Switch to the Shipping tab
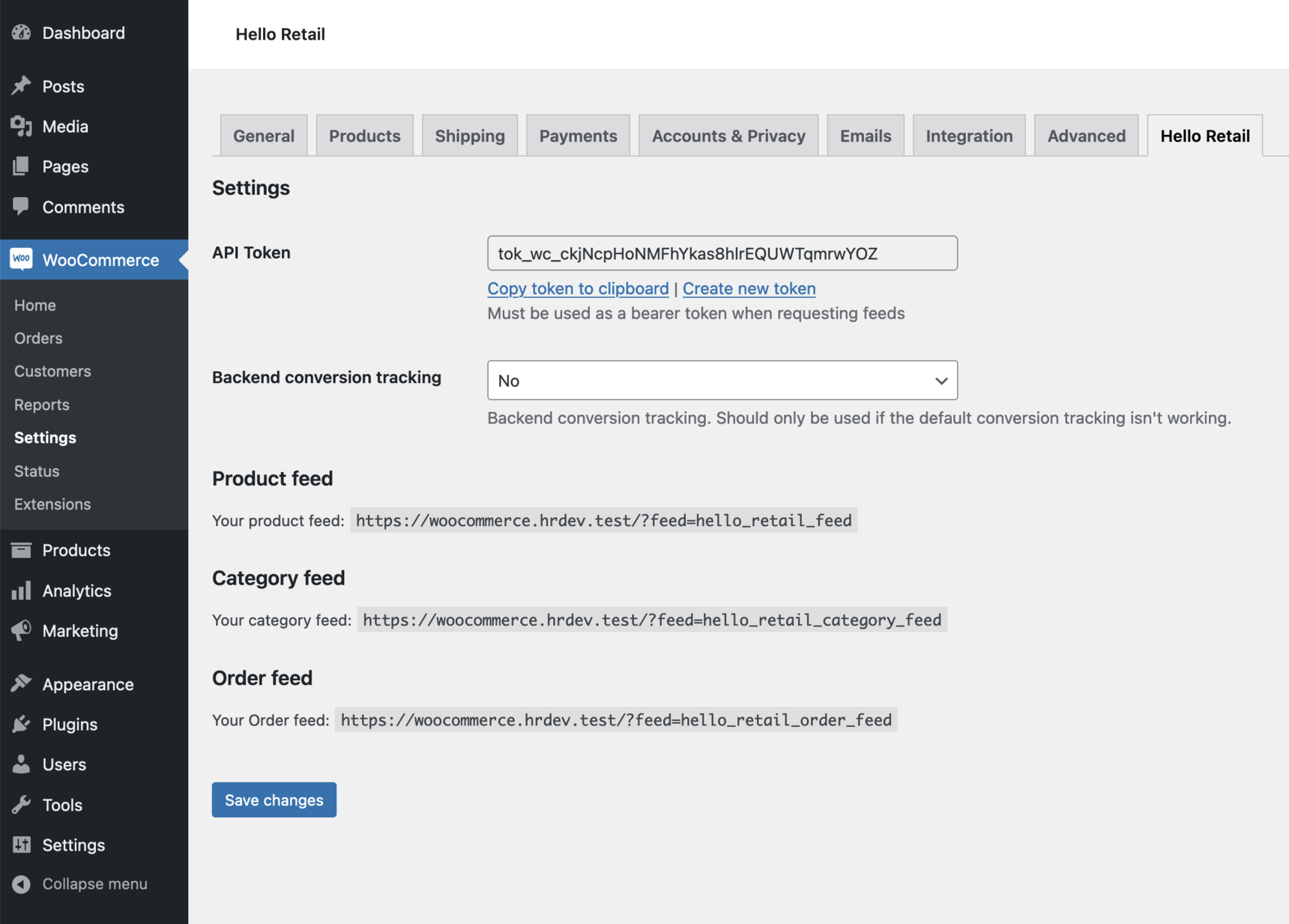Viewport: 1289px width, 924px height. pos(470,136)
